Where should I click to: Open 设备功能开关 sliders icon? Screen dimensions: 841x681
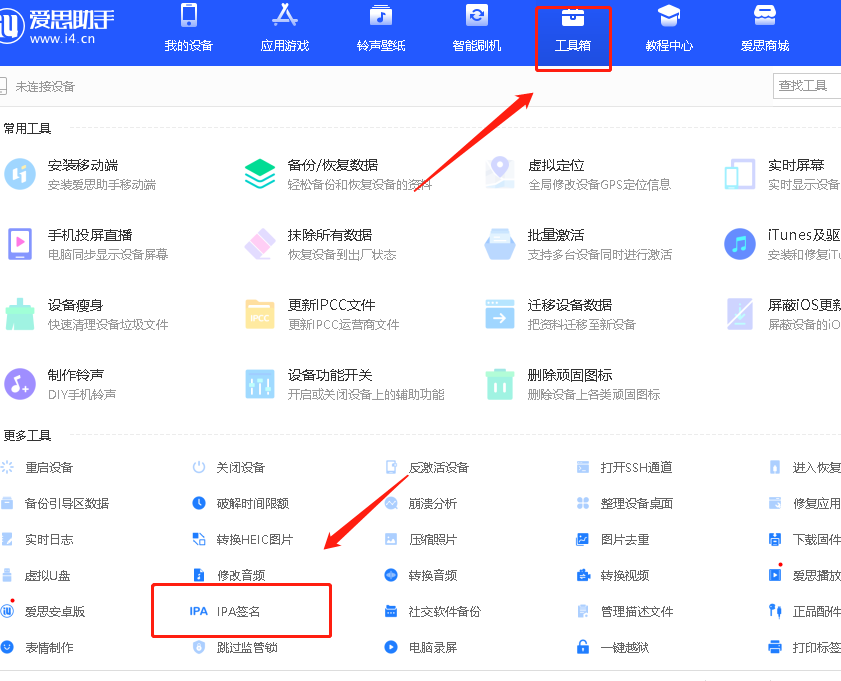click(x=260, y=384)
